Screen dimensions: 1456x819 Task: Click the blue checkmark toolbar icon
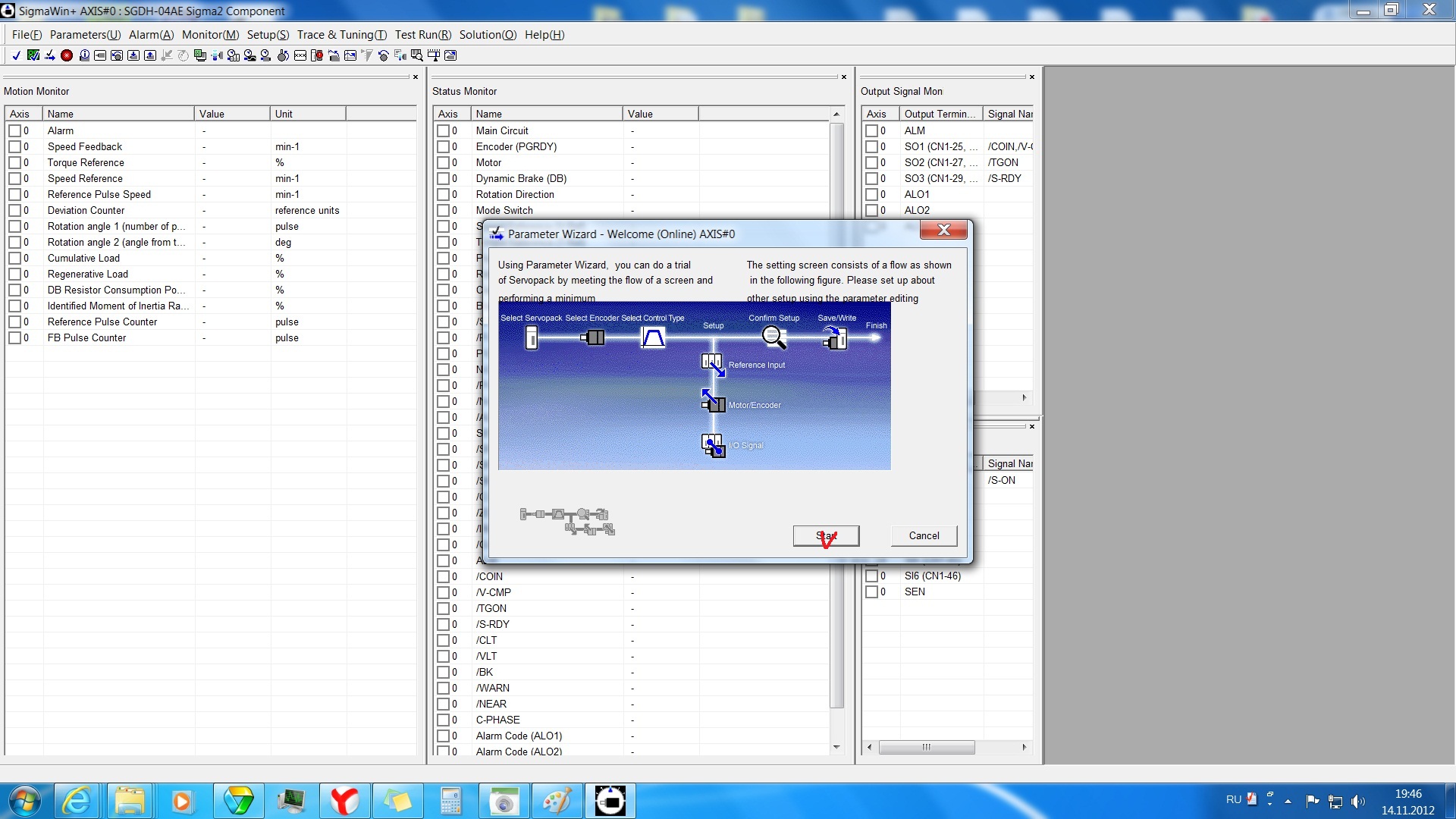click(x=16, y=55)
